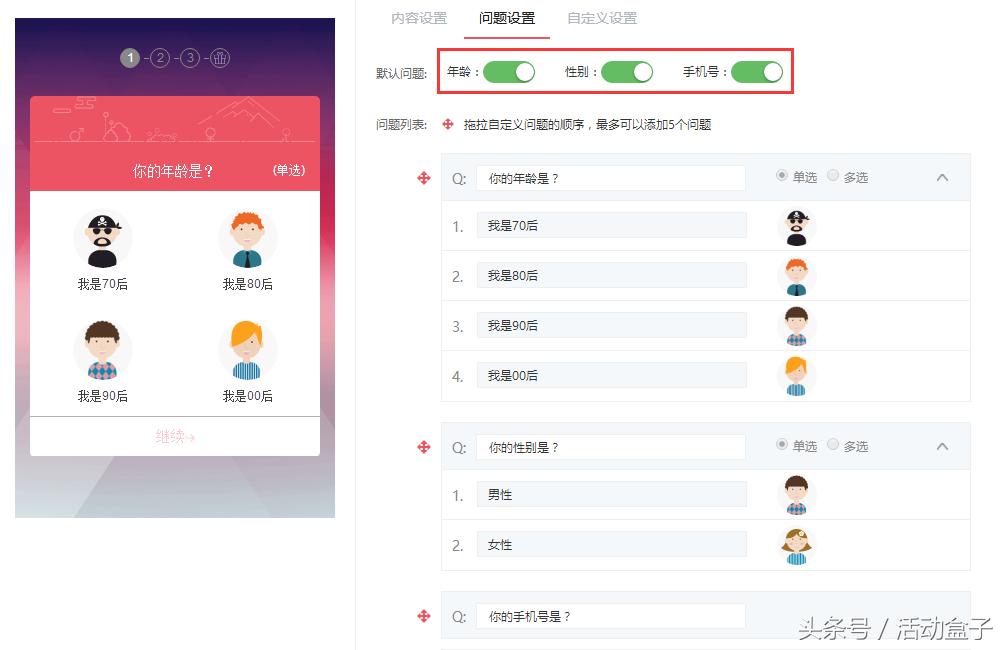This screenshot has width=1008, height=650.
Task: Open the 自定义设置 tab
Action: pyautogui.click(x=600, y=18)
